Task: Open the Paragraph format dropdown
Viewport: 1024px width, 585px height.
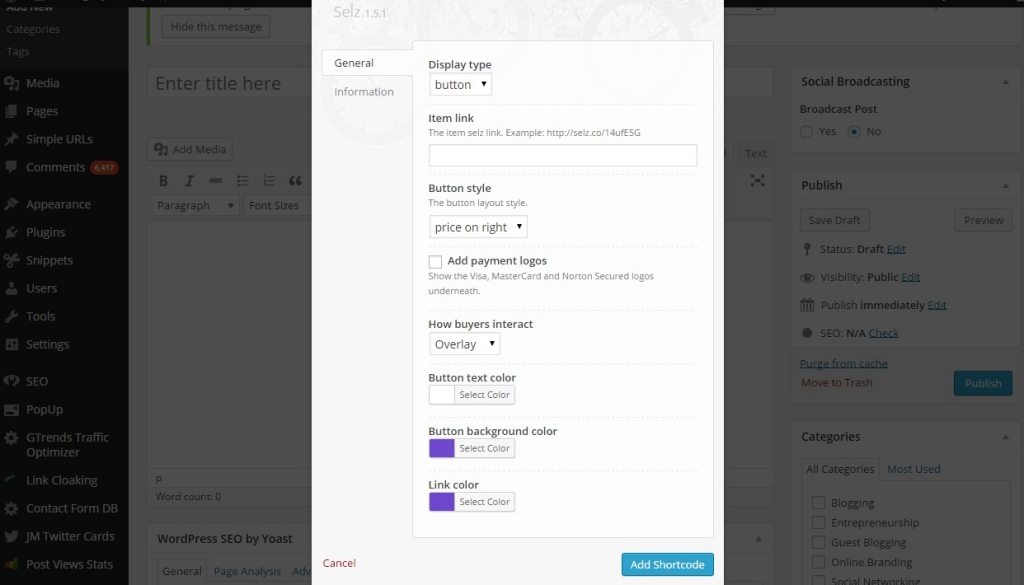Action: click(x=195, y=206)
